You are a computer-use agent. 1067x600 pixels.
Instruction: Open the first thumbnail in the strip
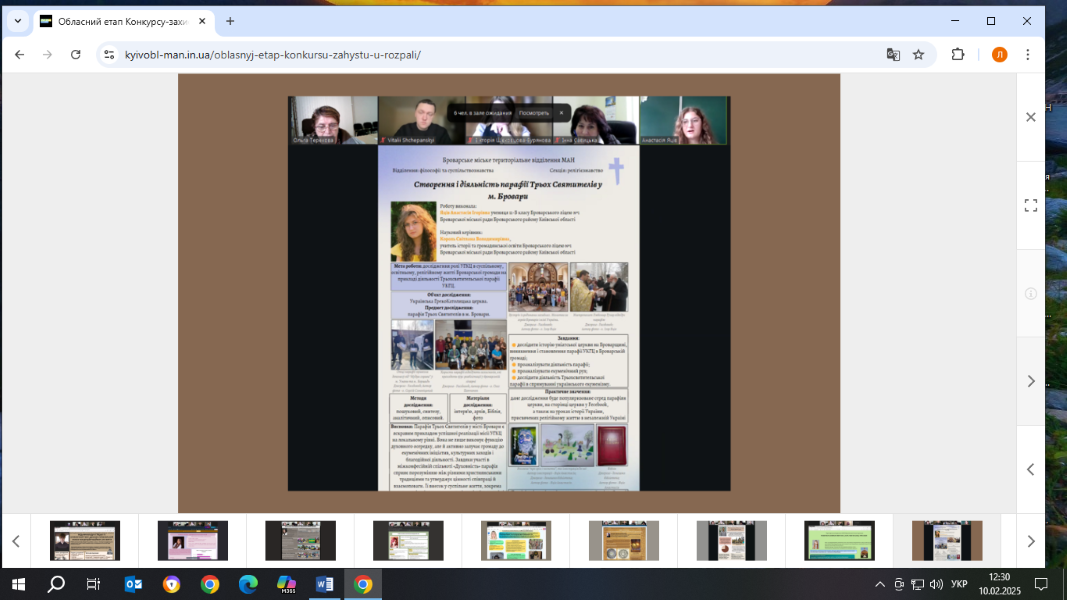[85, 541]
